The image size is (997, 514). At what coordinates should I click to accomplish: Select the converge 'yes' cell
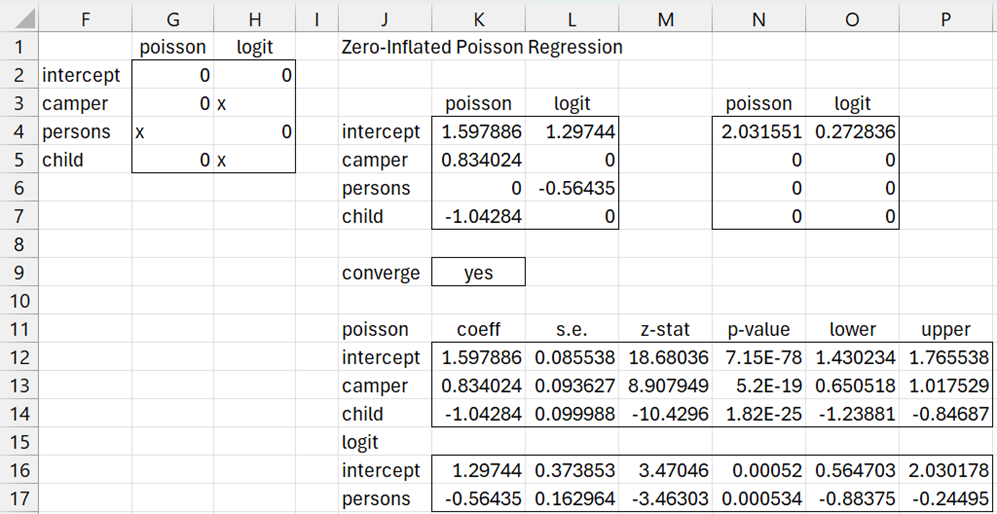478,273
